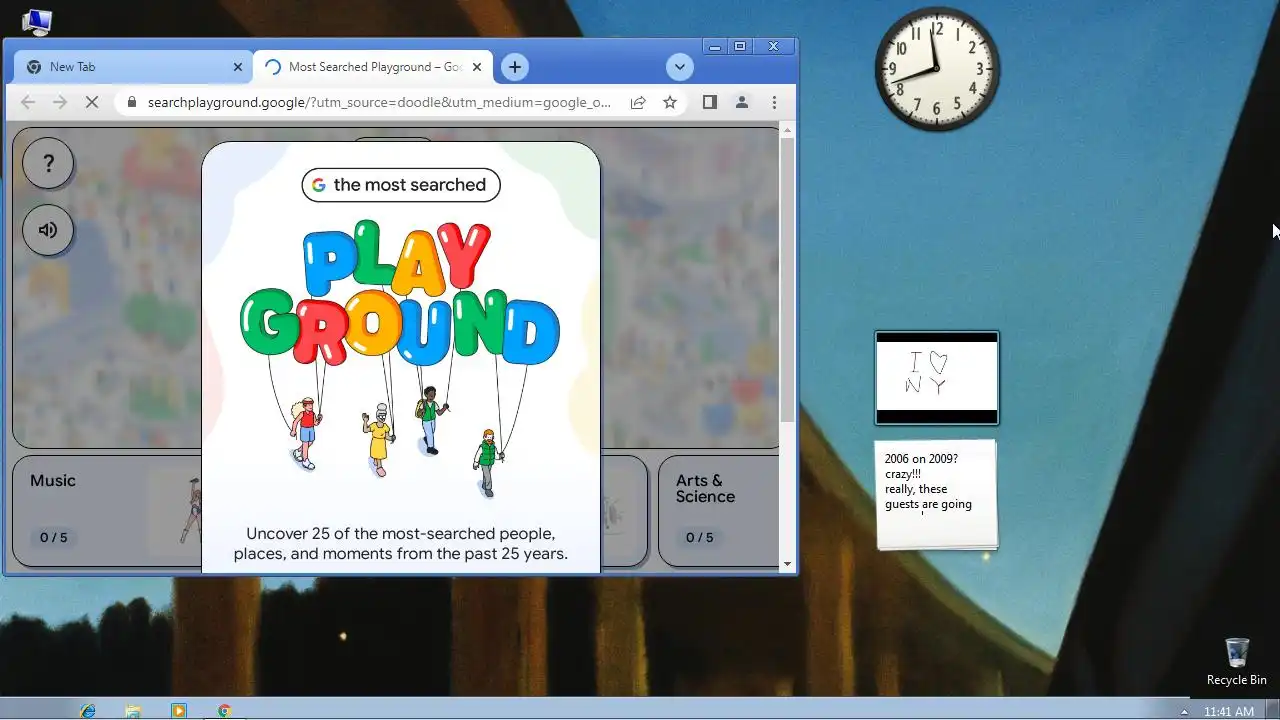The image size is (1280, 720).
Task: Click the page scrollbar down arrow
Action: pos(787,564)
